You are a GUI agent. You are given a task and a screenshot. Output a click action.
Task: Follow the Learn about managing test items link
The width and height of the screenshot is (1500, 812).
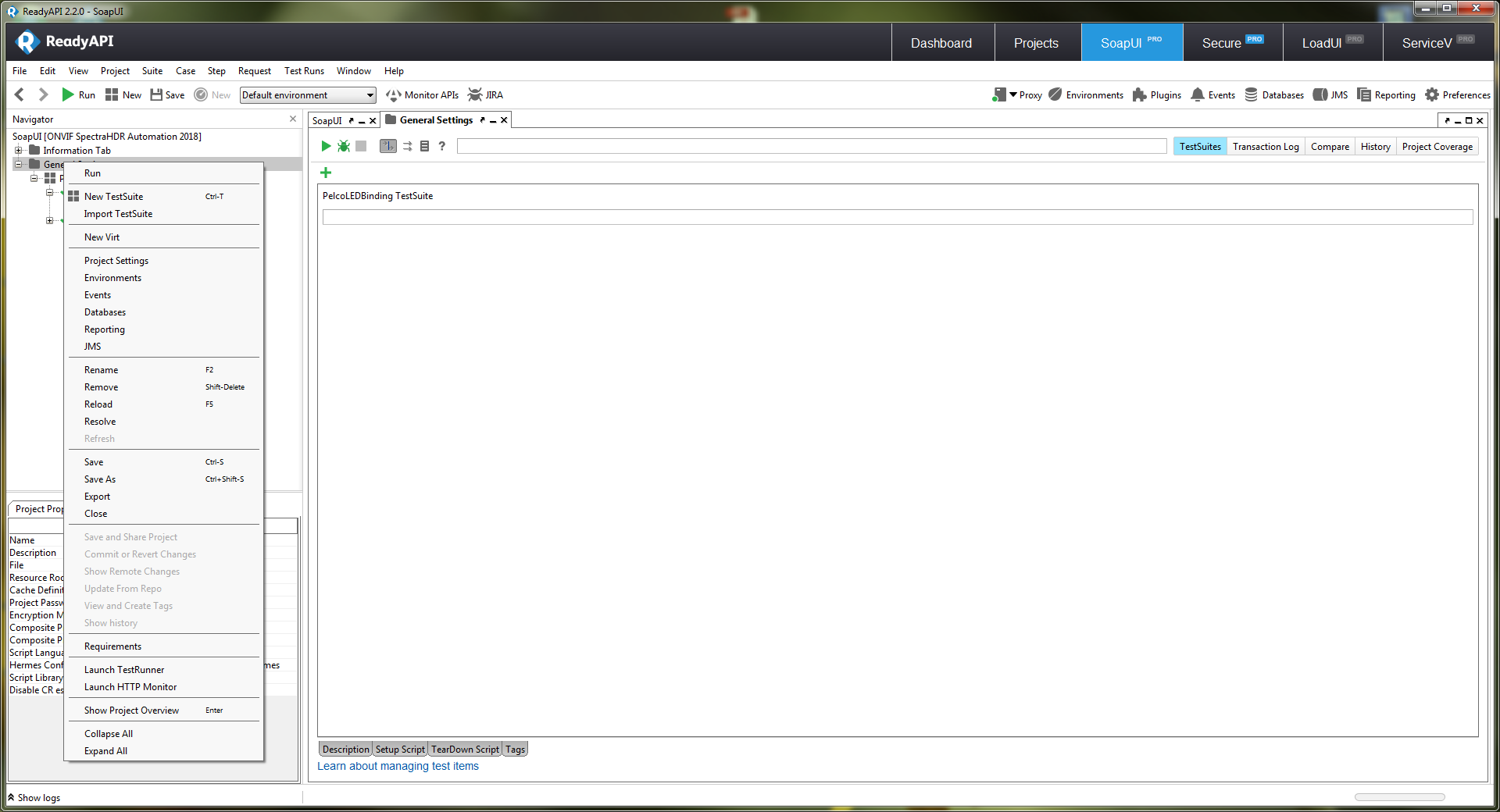click(x=398, y=766)
